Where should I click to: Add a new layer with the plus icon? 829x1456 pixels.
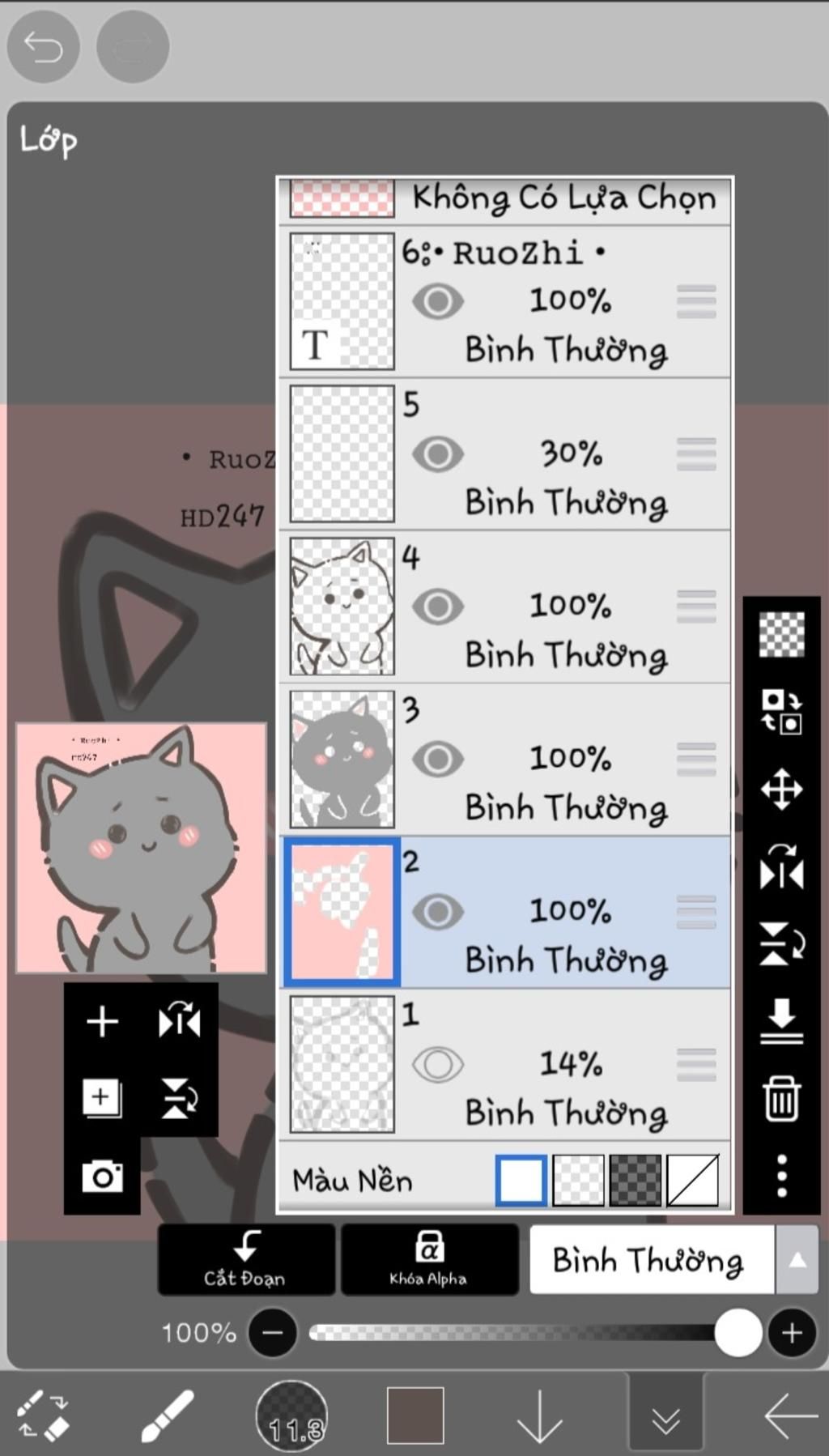pyautogui.click(x=102, y=1021)
